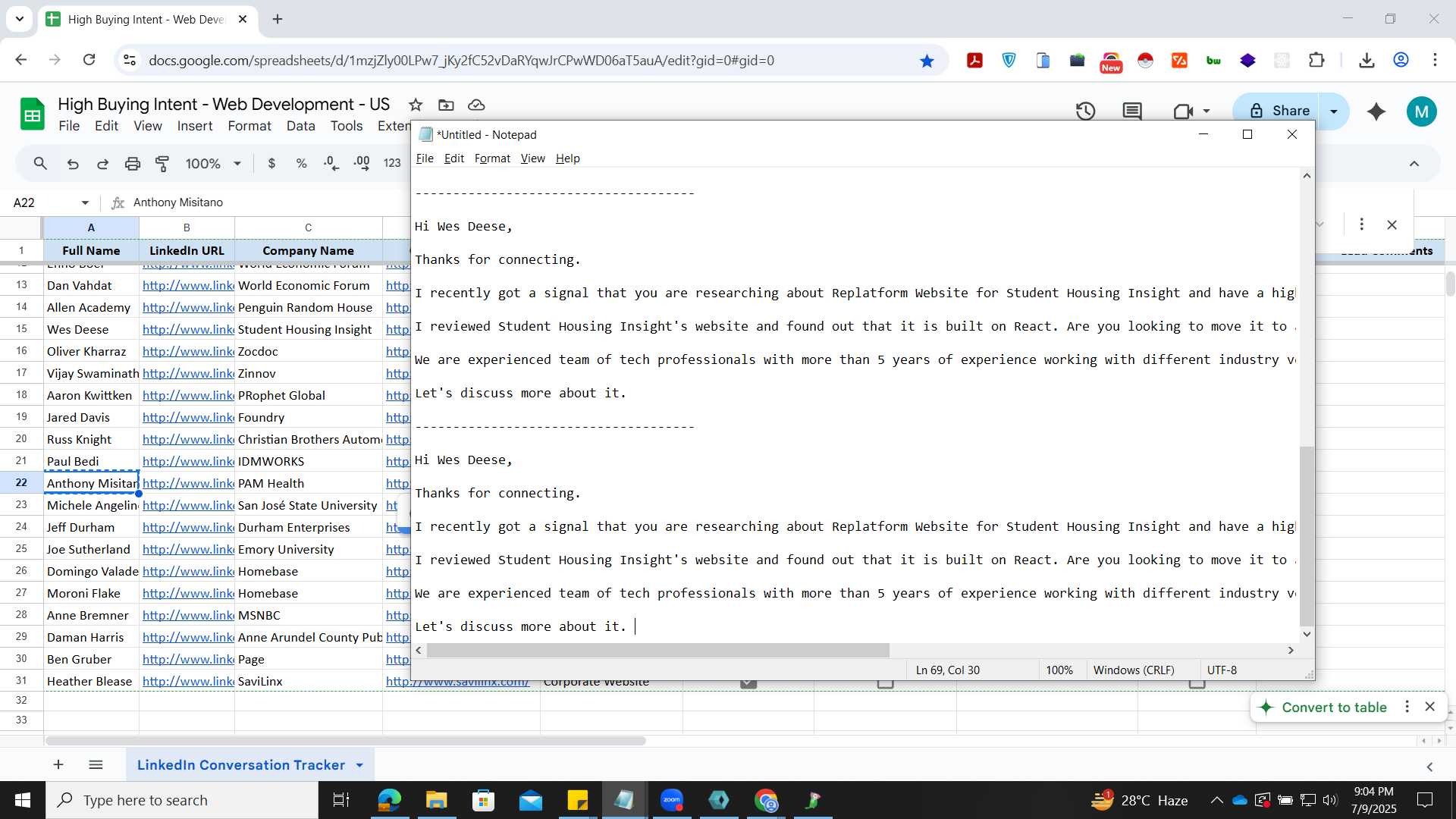Open the Gemini sparkle icon

pyautogui.click(x=1376, y=111)
